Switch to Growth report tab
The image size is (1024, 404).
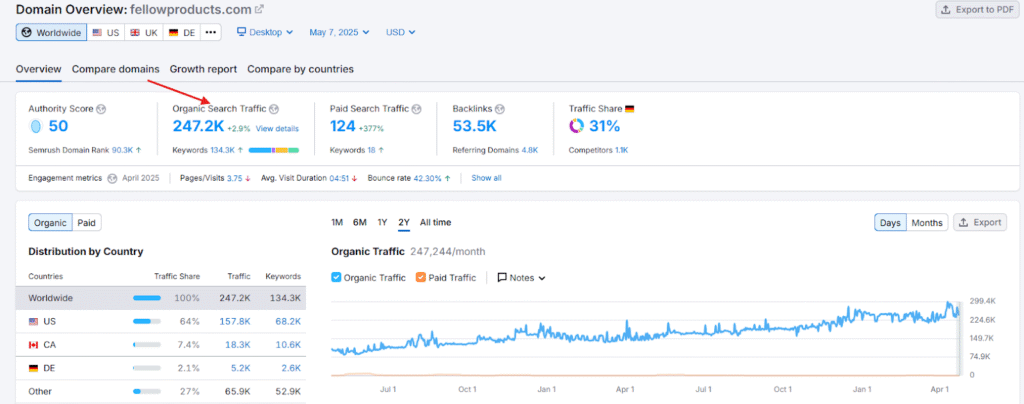tap(203, 69)
